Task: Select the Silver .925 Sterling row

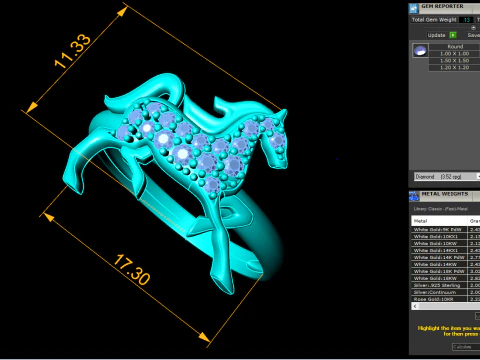Action: tap(446, 285)
